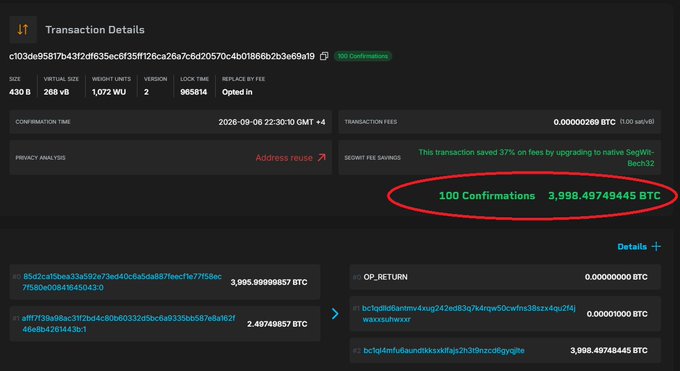
Task: Click the Replace By Fee Opted in value
Action: click(237, 92)
